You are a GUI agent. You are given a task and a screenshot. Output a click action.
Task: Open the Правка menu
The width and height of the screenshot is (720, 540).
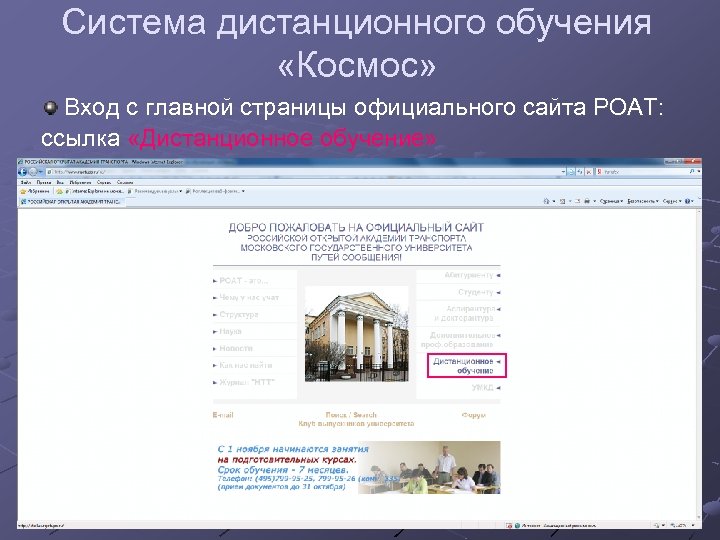click(x=44, y=182)
